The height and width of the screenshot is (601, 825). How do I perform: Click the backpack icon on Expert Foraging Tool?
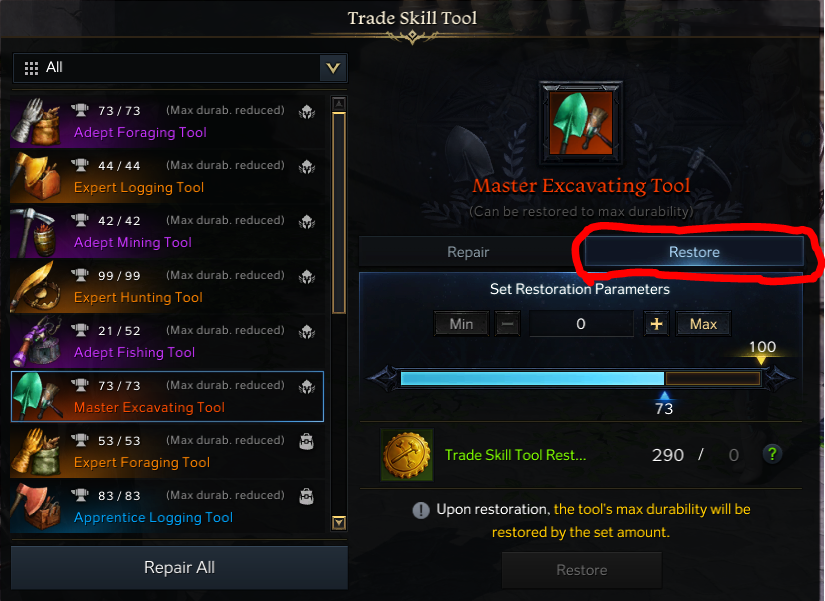pyautogui.click(x=306, y=441)
